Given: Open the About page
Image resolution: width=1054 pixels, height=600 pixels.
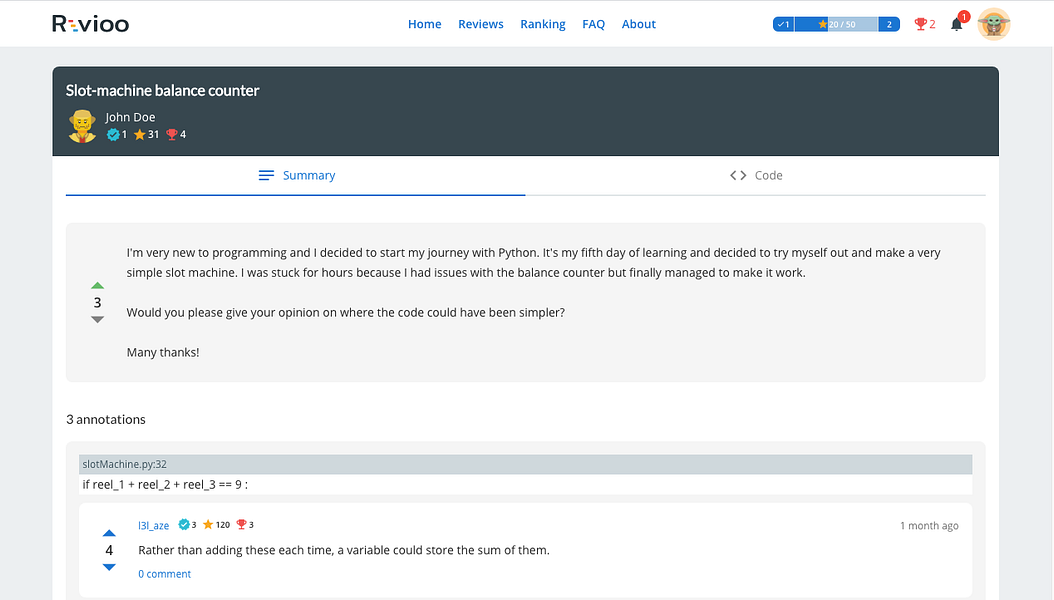Looking at the screenshot, I should [638, 24].
